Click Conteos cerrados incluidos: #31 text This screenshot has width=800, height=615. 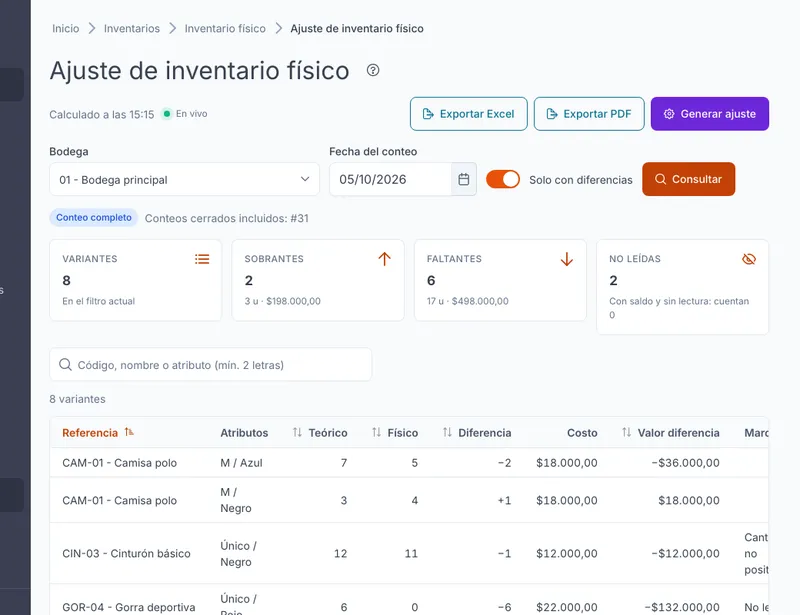pos(227,218)
